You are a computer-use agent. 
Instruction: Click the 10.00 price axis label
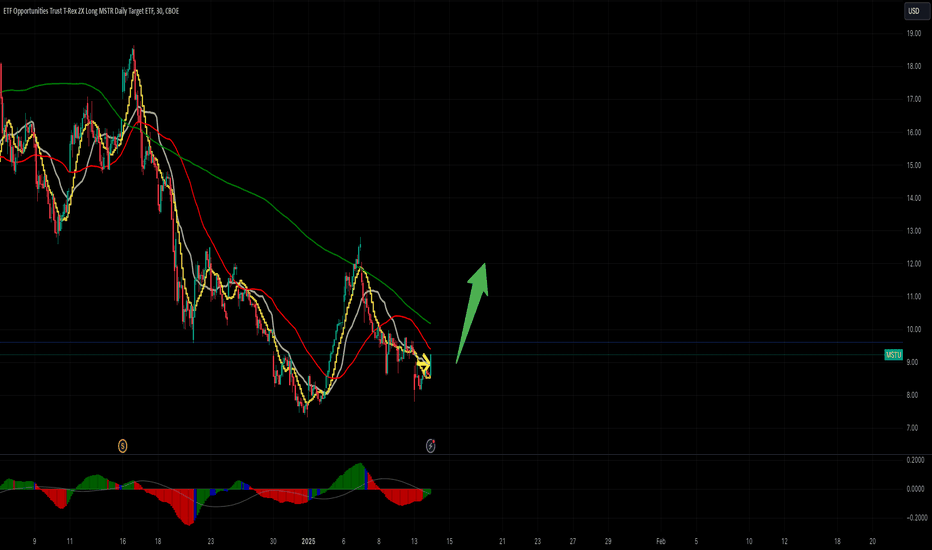point(914,329)
